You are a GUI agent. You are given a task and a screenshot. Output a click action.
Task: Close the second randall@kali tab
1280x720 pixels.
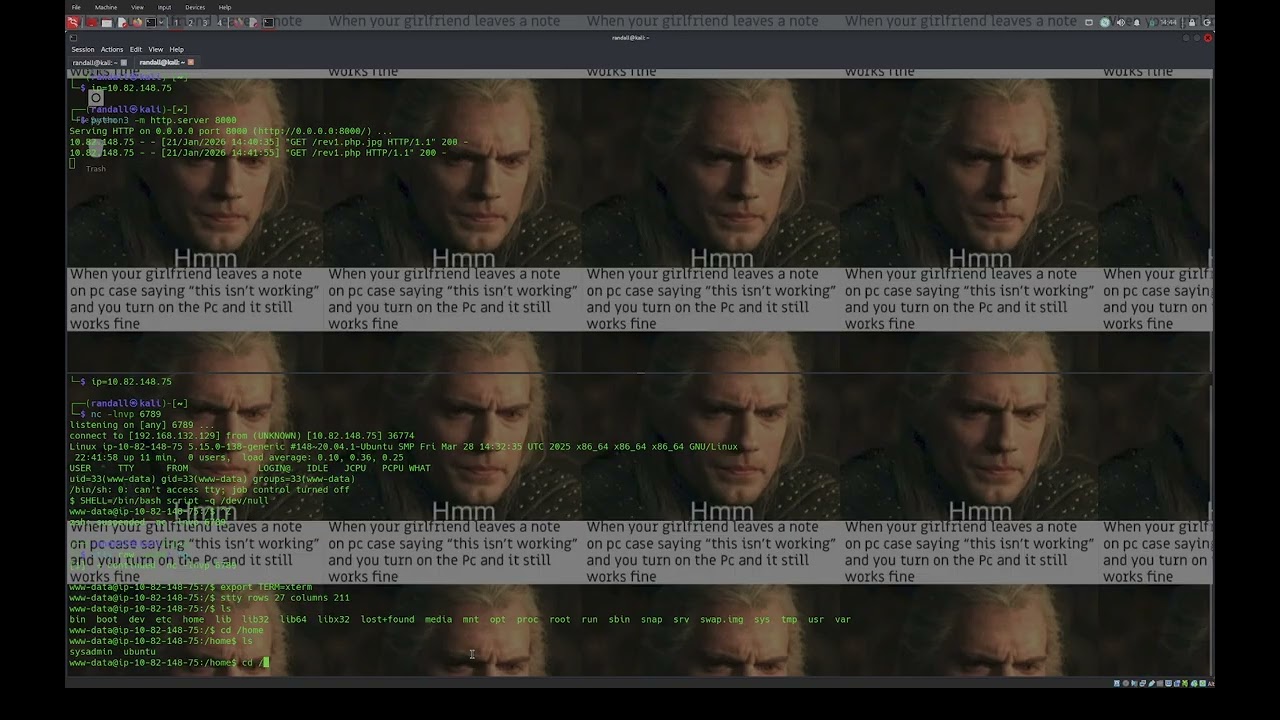point(190,62)
